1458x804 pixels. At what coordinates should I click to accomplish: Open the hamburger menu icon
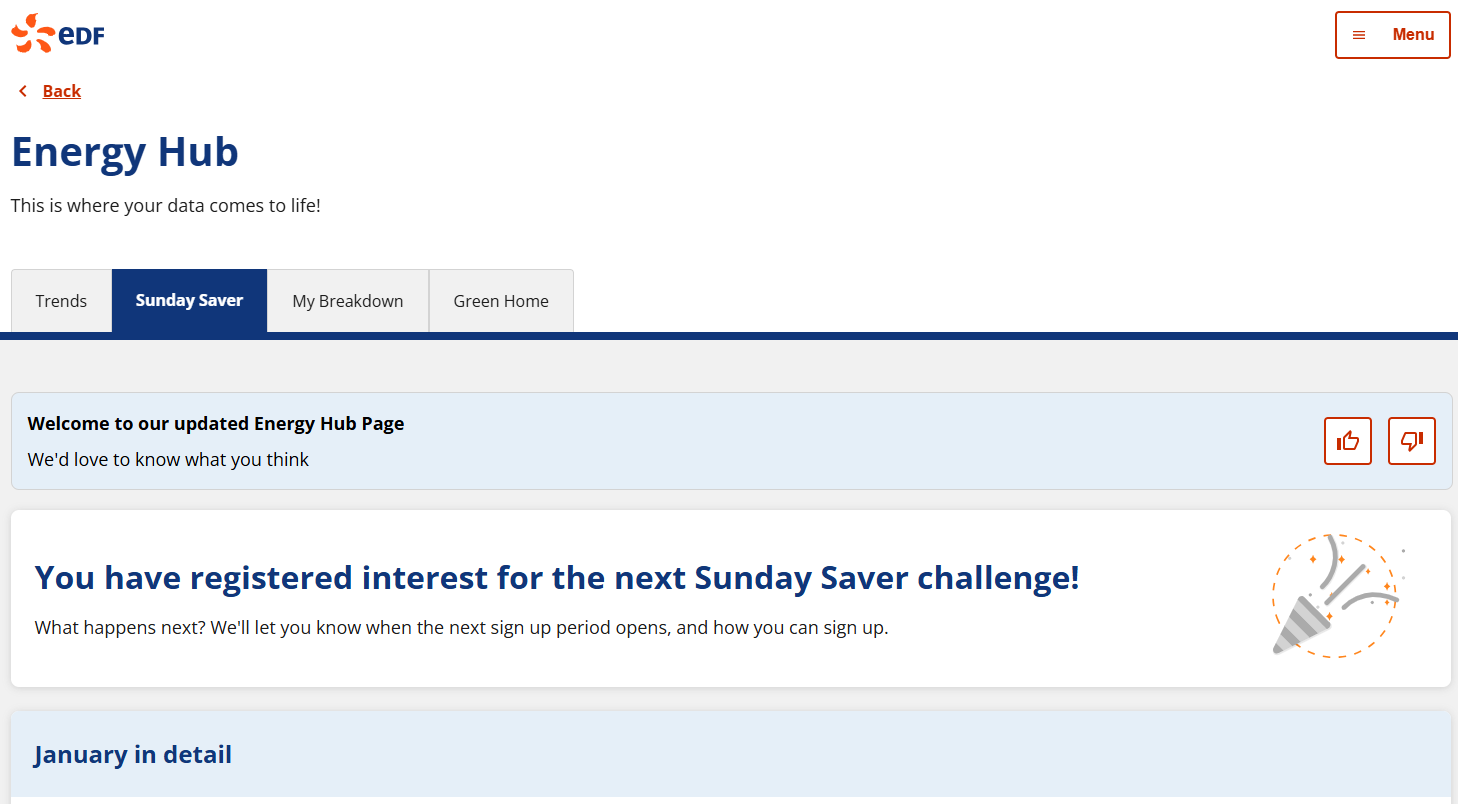coord(1359,35)
